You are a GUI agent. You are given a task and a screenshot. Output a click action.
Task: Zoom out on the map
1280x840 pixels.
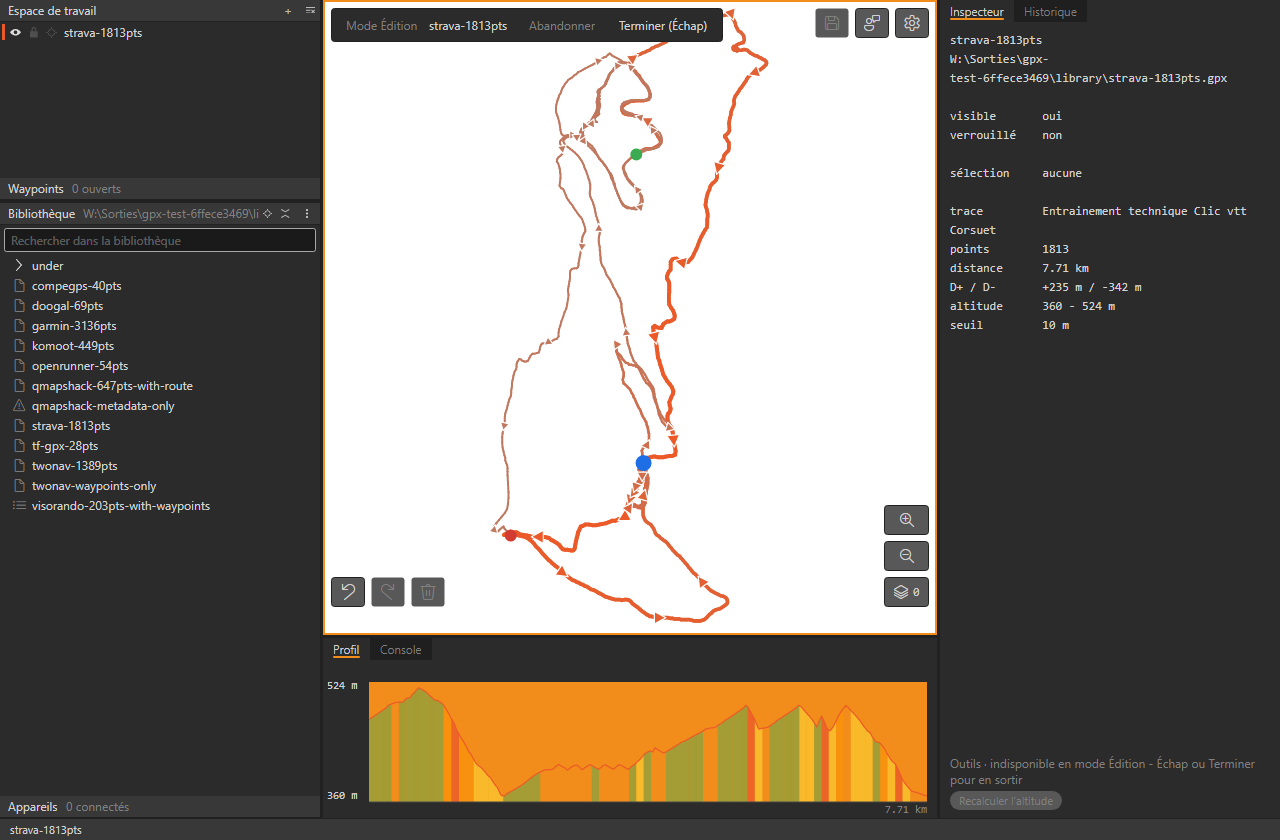click(906, 556)
